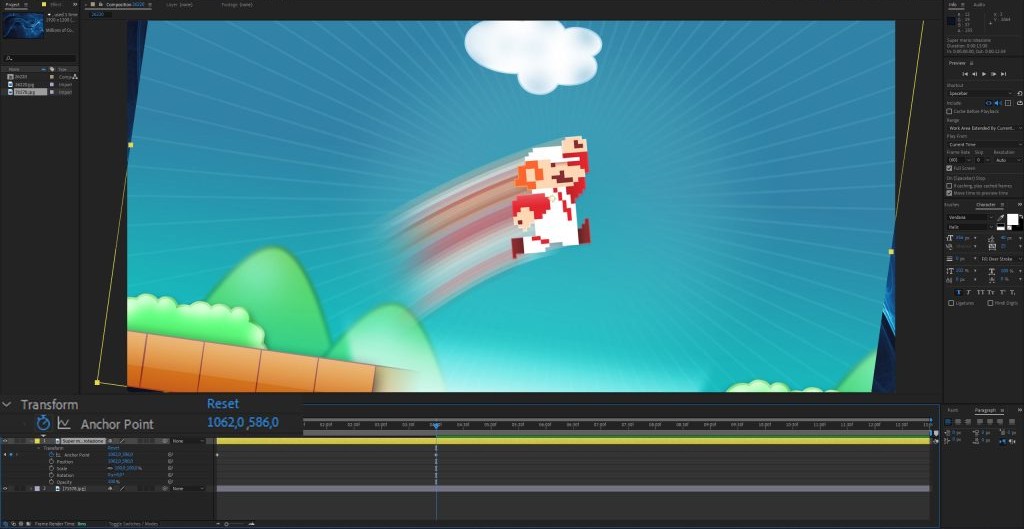This screenshot has width=1024, height=529.
Task: Open flowchart icon next to 26220 comp
Action: tap(74, 77)
